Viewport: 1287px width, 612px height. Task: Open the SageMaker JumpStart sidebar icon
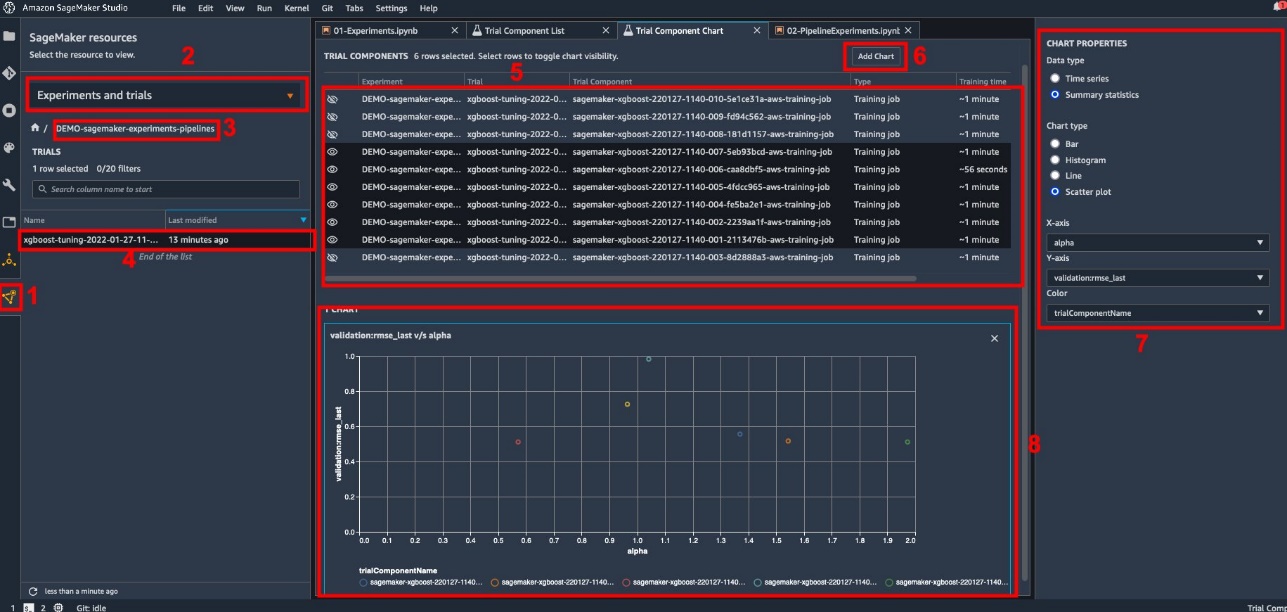tap(9, 260)
